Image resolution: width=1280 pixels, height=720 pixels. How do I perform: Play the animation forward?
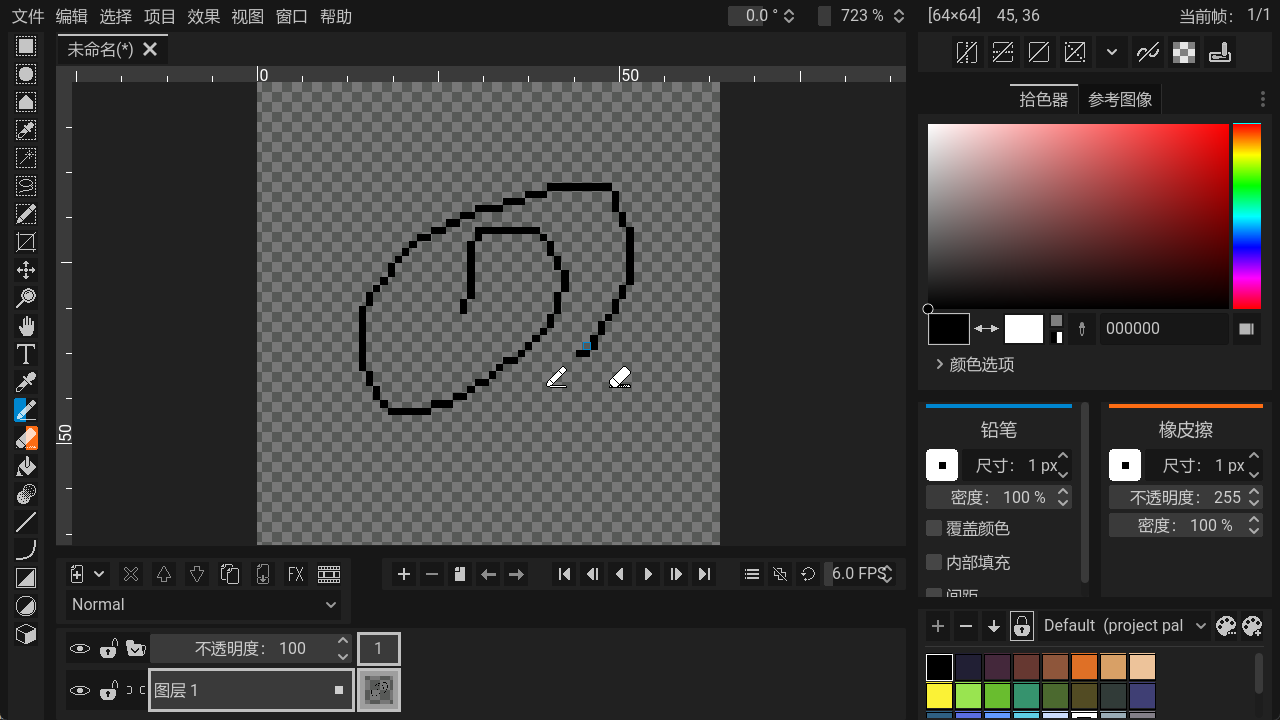[648, 574]
